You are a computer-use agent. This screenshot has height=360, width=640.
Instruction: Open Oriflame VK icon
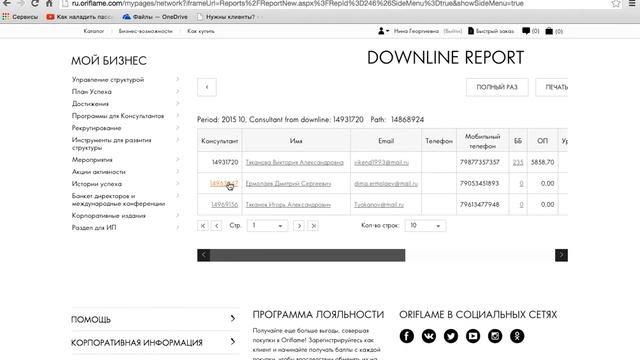pyautogui.click(x=429, y=336)
